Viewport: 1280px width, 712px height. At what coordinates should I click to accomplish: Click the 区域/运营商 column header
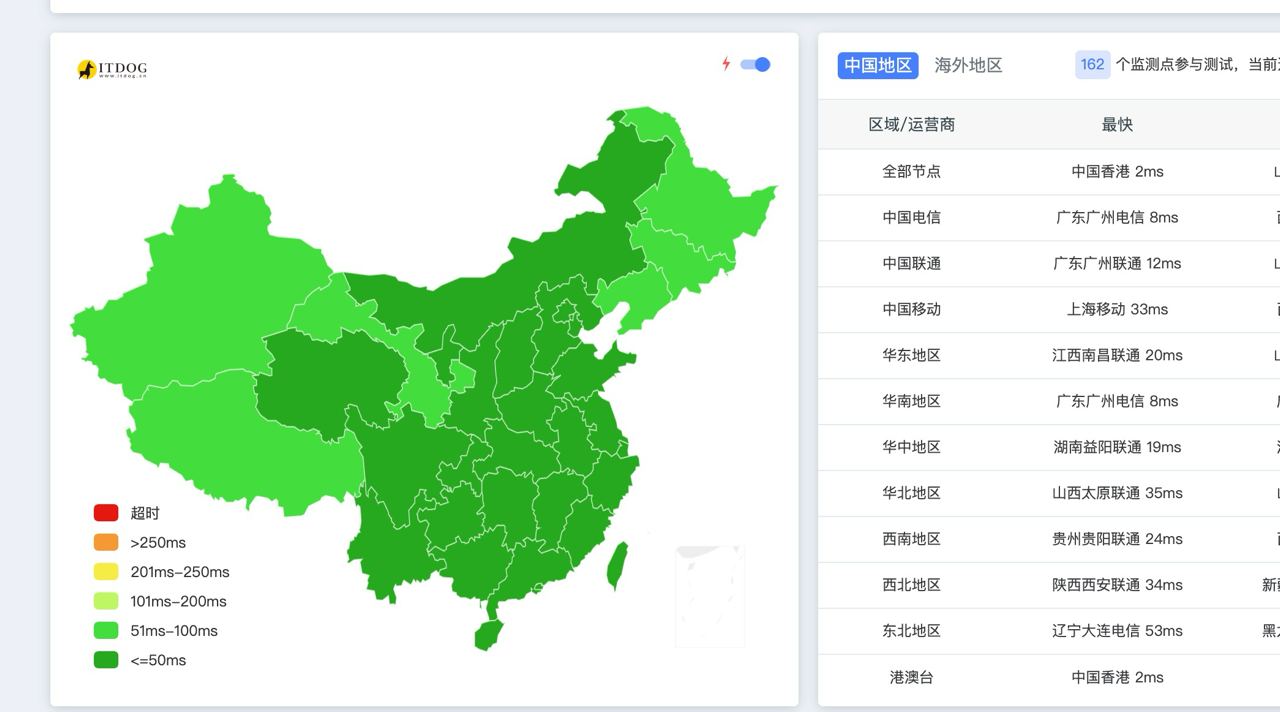pyautogui.click(x=911, y=125)
